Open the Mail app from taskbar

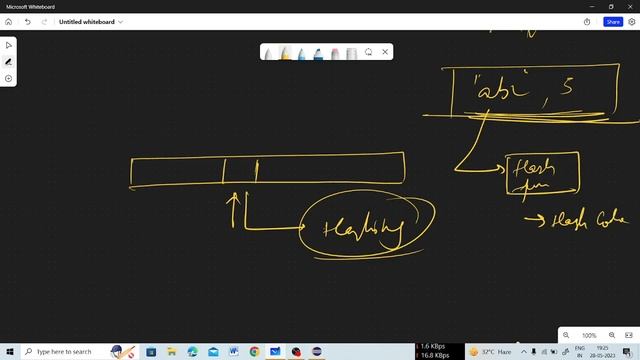[x=213, y=351]
